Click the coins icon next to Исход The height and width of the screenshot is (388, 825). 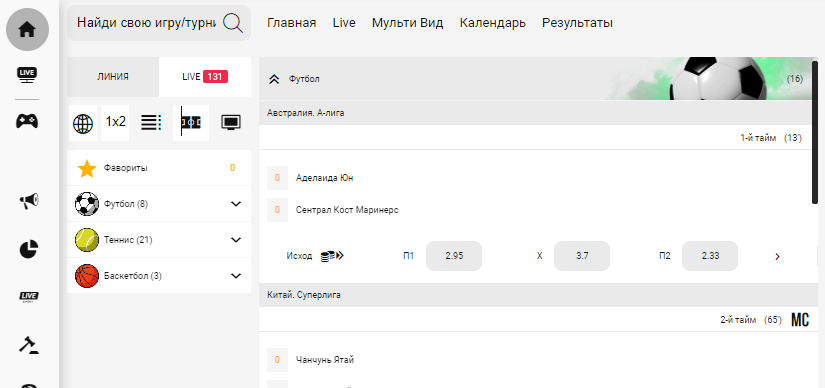[x=332, y=256]
